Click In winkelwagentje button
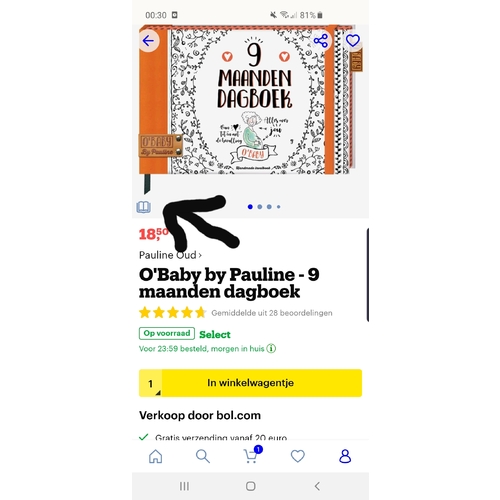 point(251,383)
